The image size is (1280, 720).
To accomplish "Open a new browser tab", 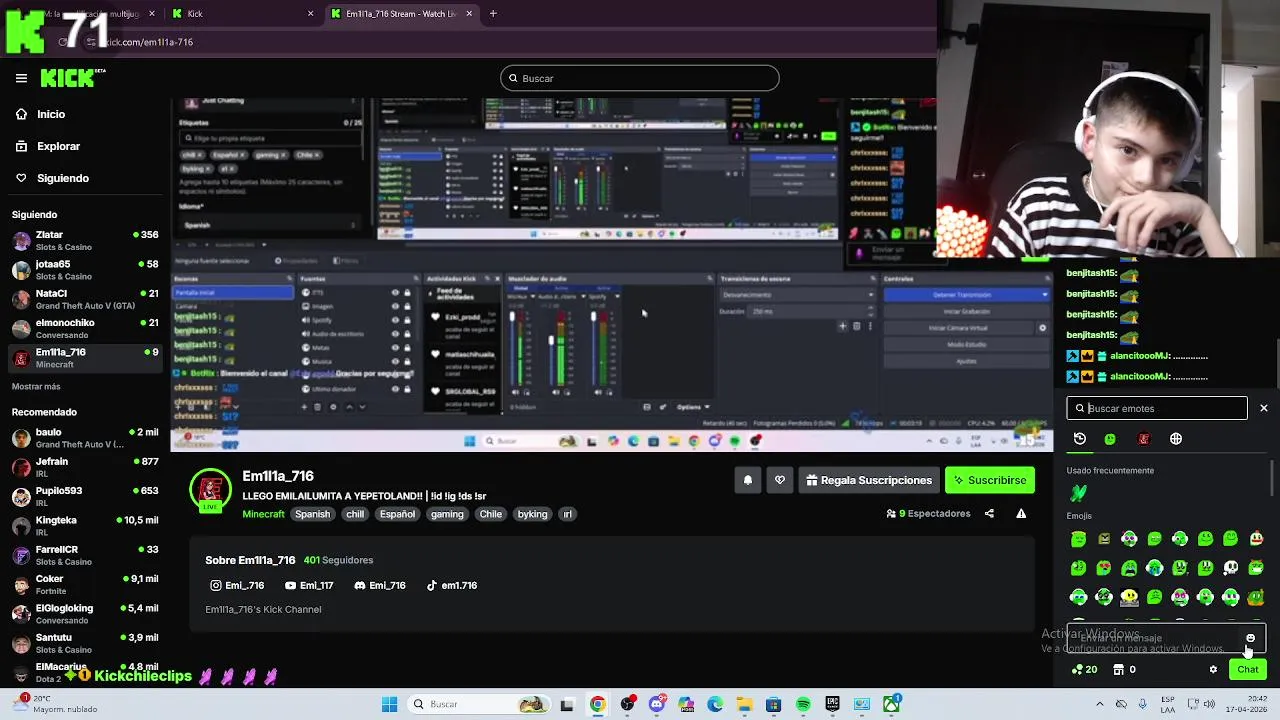I will tap(493, 14).
